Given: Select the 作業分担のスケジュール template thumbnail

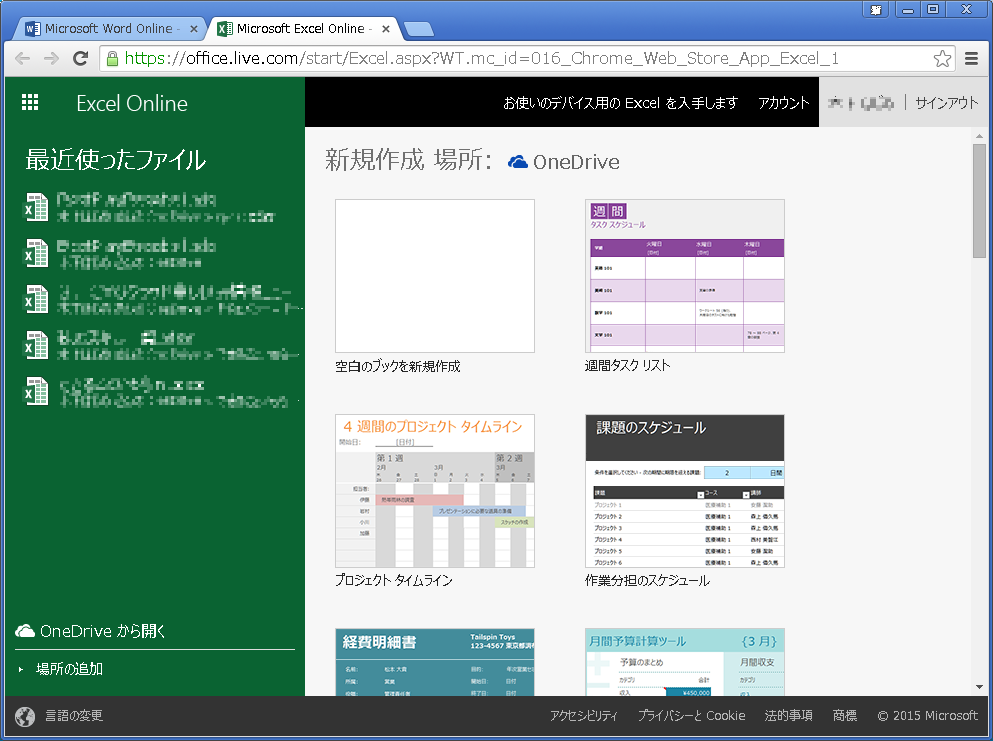Looking at the screenshot, I should tap(685, 491).
